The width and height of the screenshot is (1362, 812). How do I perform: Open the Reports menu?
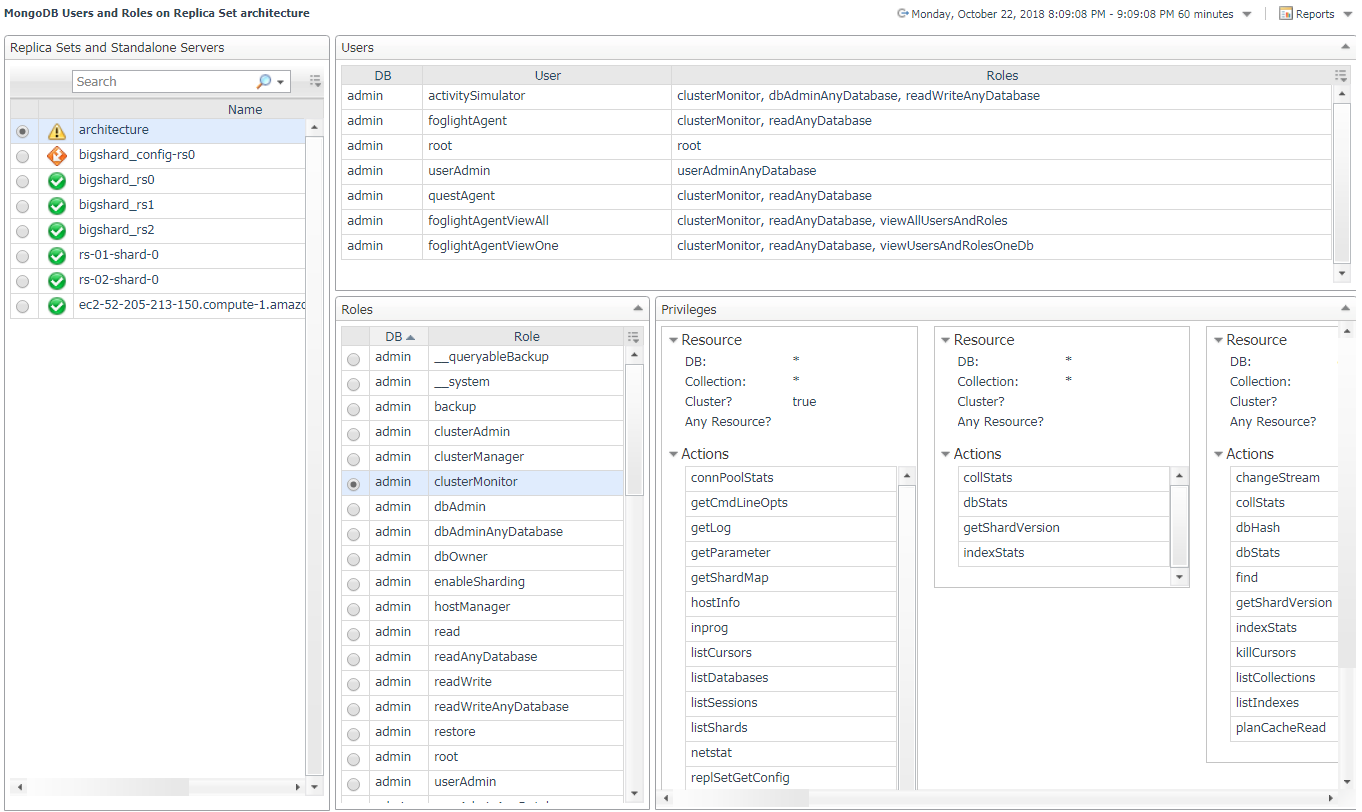[x=1315, y=14]
